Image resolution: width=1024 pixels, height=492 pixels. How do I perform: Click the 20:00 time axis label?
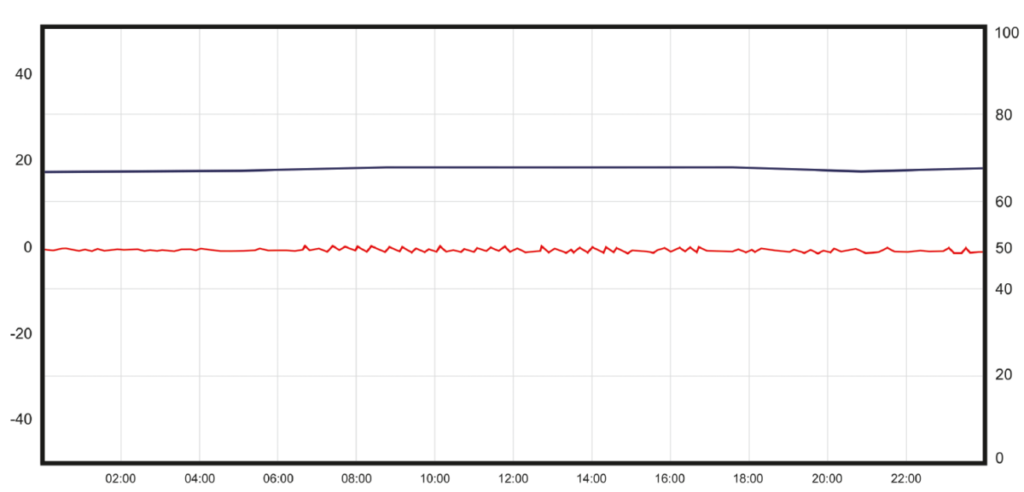(827, 478)
